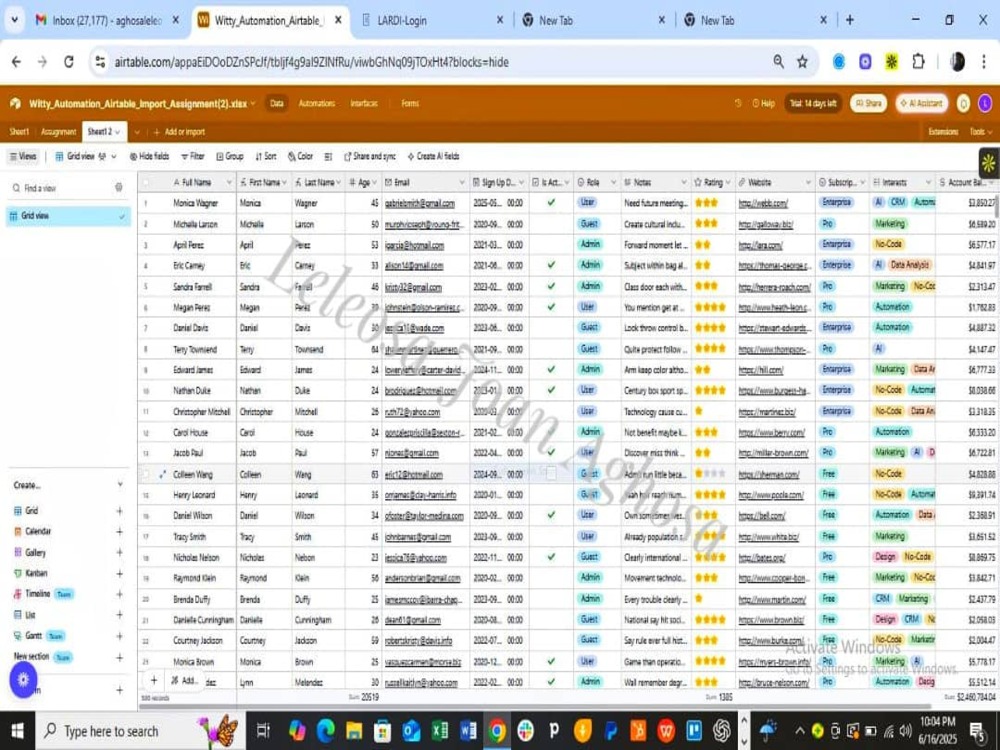Uncheck Is Active for Sandra Farrell
1000x750 pixels.
click(551, 286)
